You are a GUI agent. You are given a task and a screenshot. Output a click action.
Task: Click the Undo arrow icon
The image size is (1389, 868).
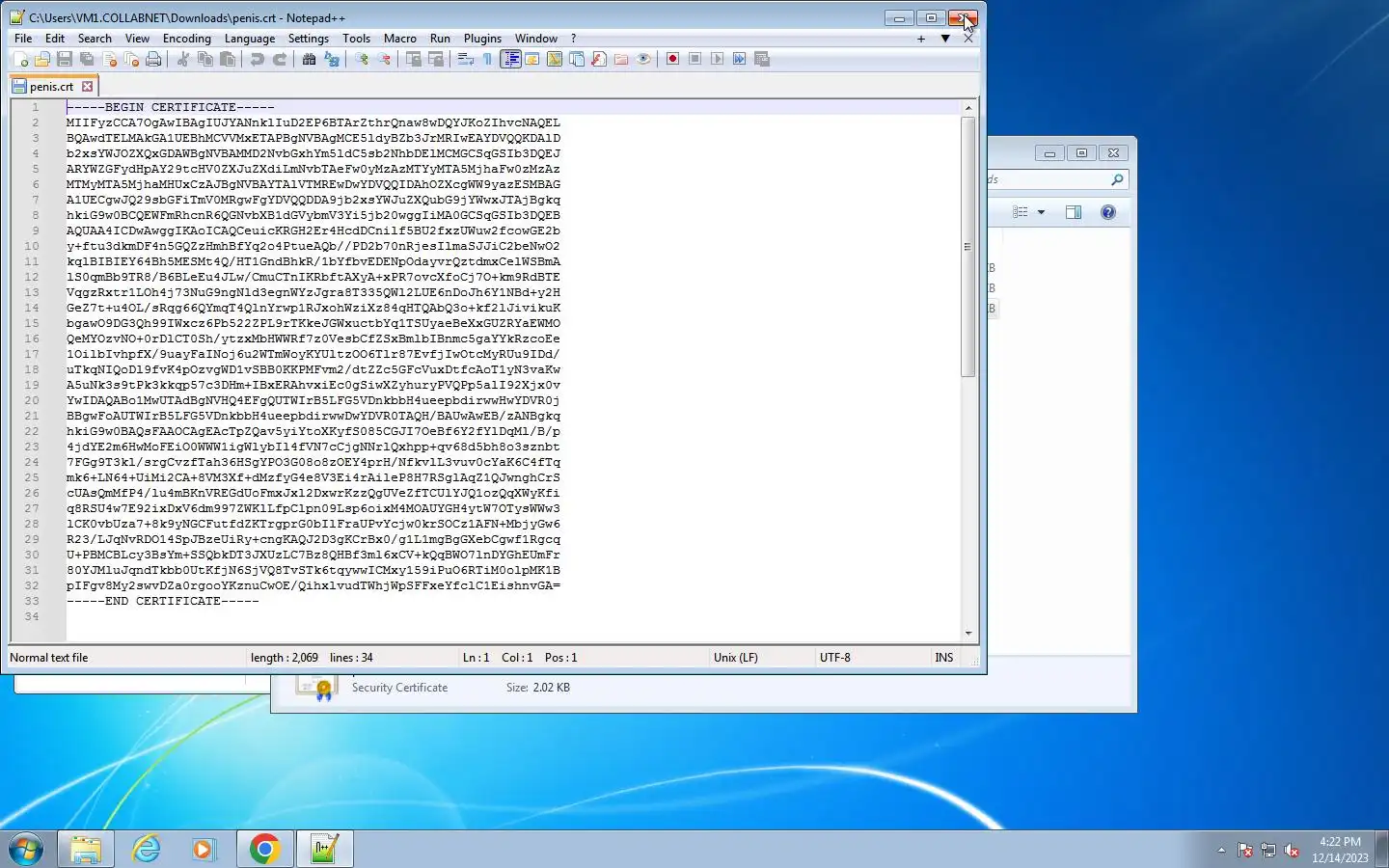257,59
